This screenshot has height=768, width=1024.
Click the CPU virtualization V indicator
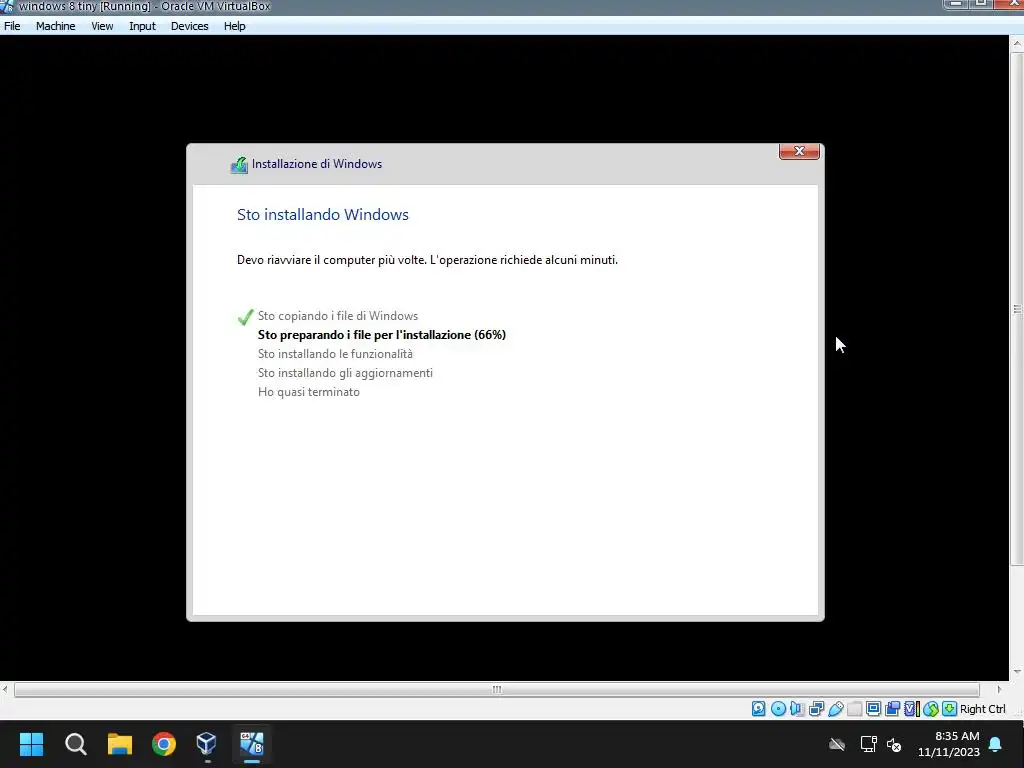tap(912, 709)
